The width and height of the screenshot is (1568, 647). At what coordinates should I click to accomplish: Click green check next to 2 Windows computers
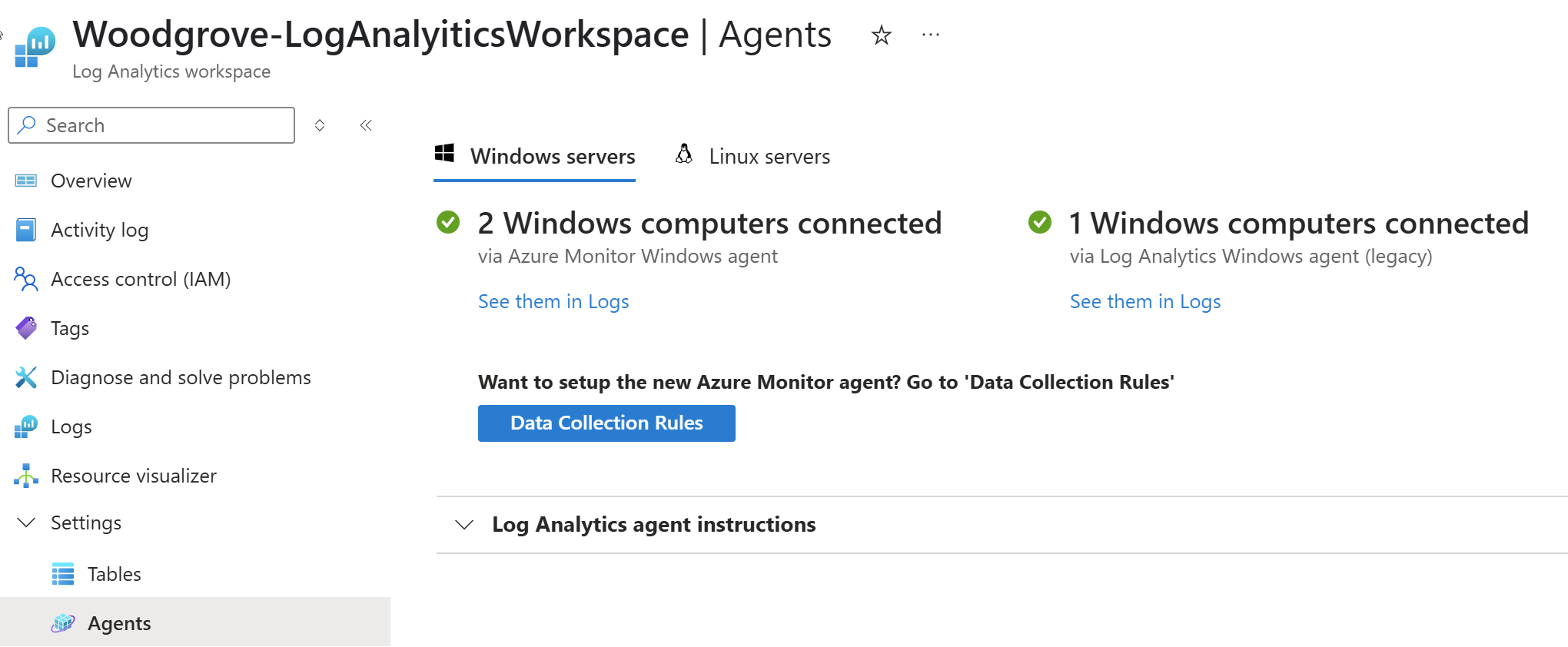(x=448, y=222)
